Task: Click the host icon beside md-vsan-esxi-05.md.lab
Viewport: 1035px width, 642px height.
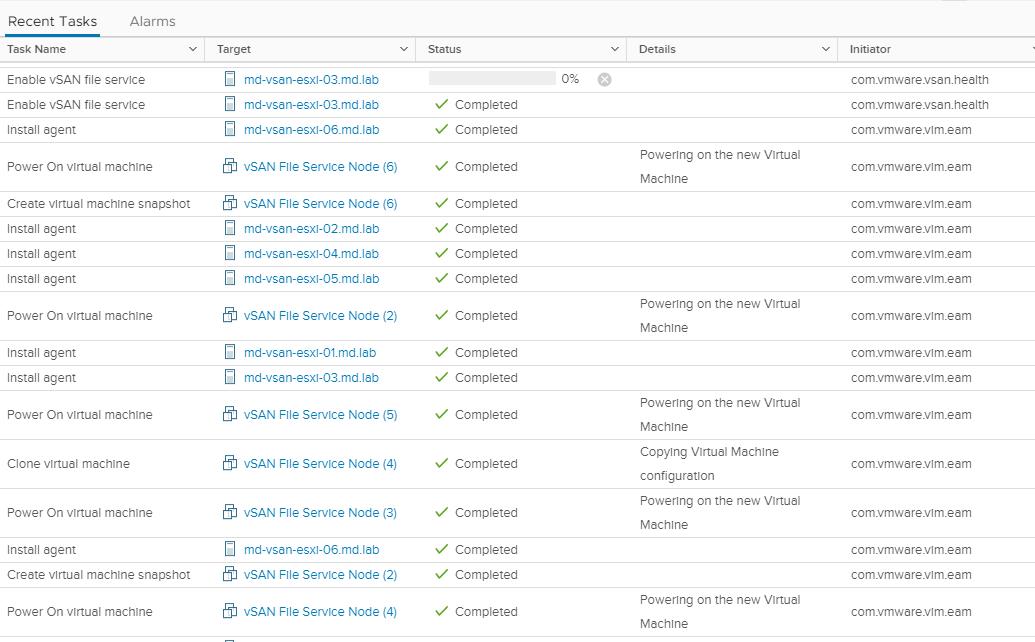Action: point(230,278)
